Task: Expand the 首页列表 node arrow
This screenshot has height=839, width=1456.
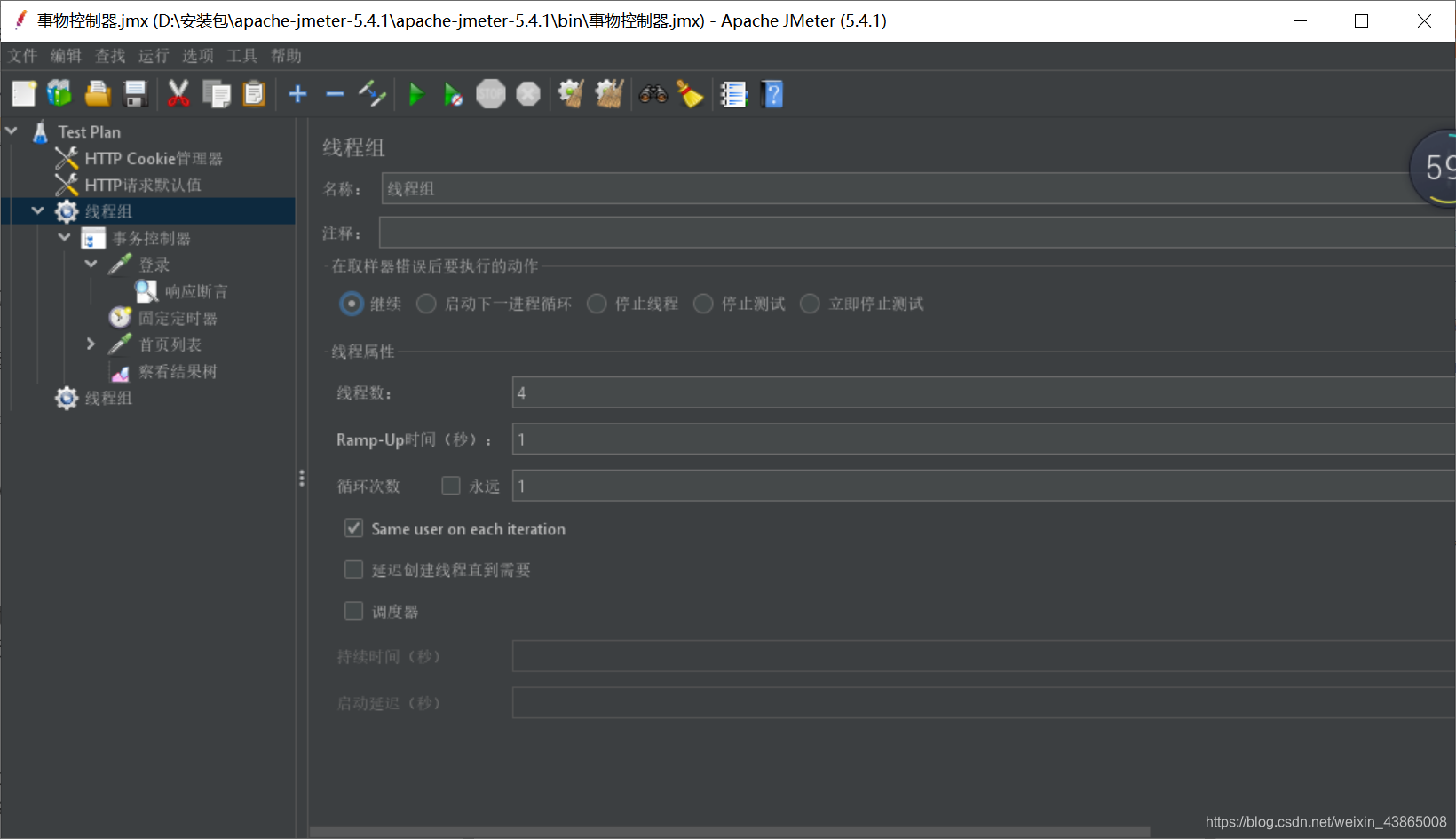Action: tap(91, 344)
